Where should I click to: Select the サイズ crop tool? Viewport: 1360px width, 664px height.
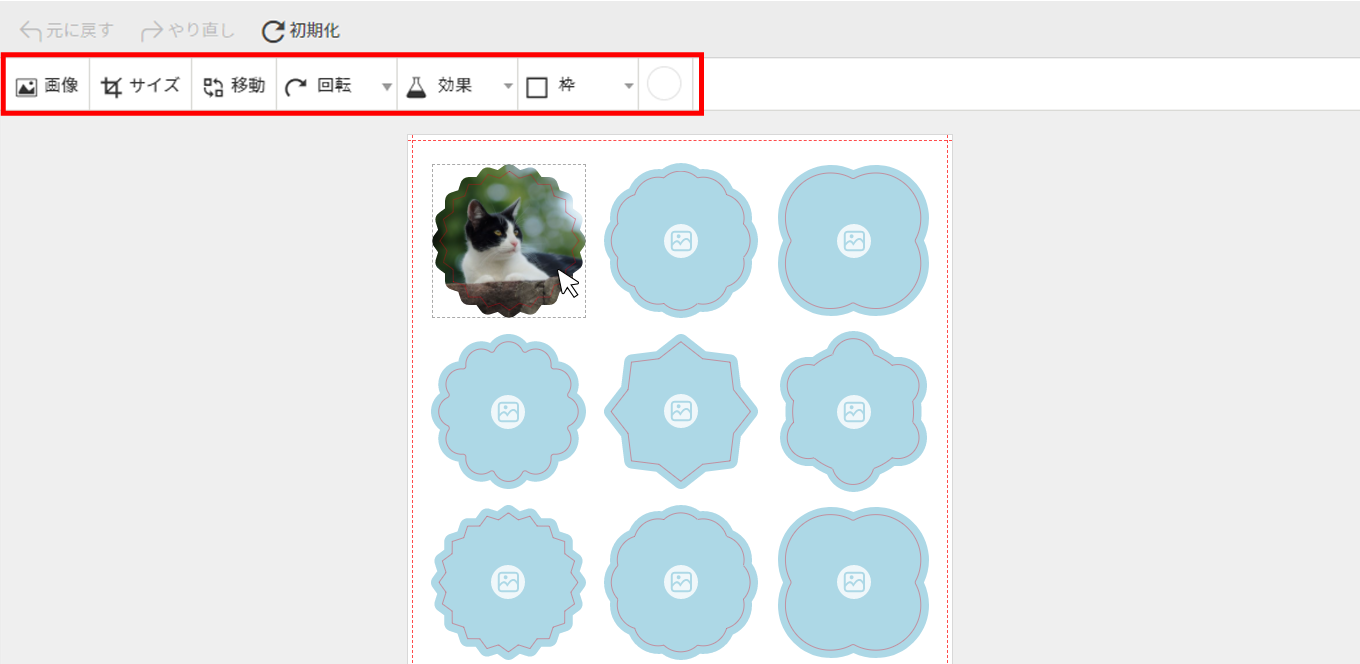tap(141, 86)
